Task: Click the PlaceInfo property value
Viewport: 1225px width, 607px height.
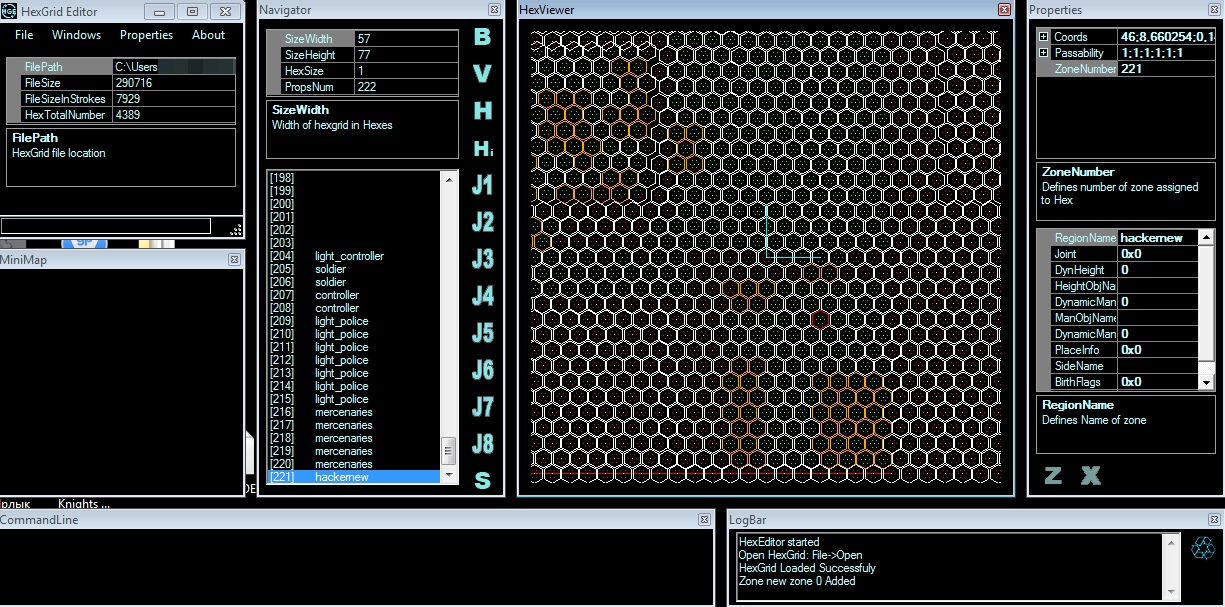Action: pos(1158,350)
